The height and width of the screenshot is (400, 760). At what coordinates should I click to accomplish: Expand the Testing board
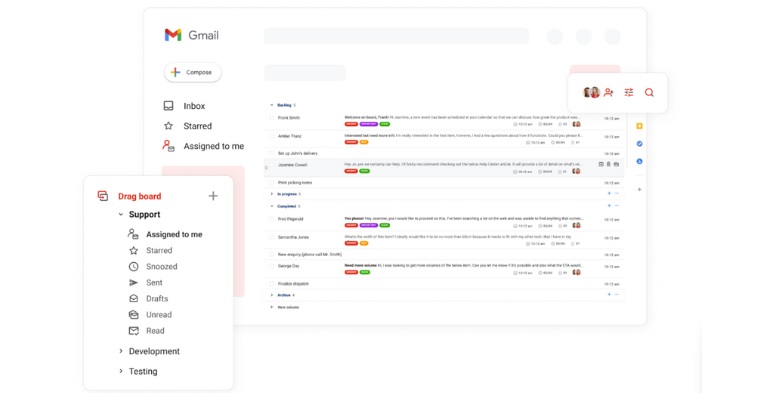tap(121, 371)
